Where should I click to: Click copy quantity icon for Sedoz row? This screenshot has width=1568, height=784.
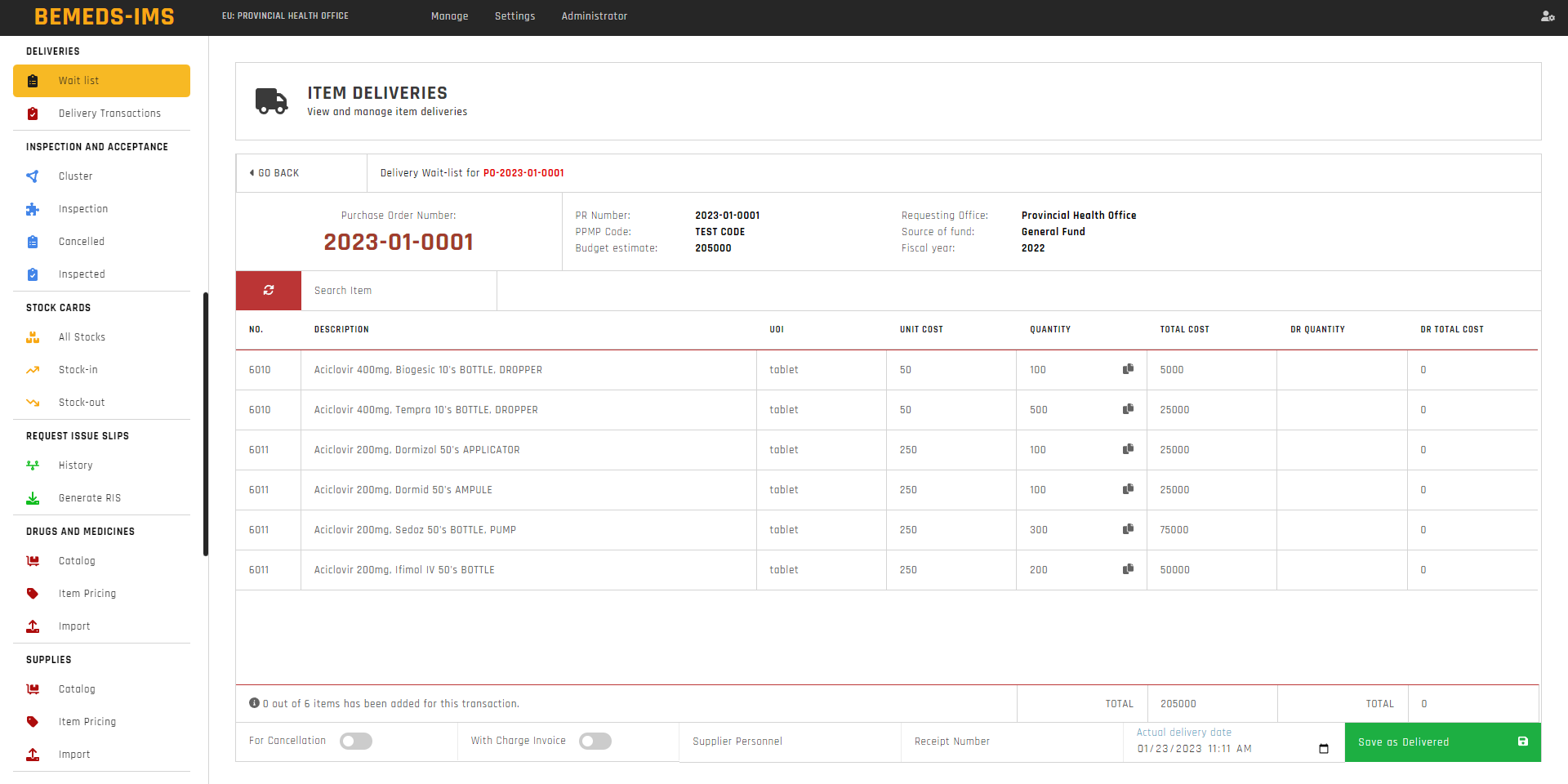tap(1128, 529)
